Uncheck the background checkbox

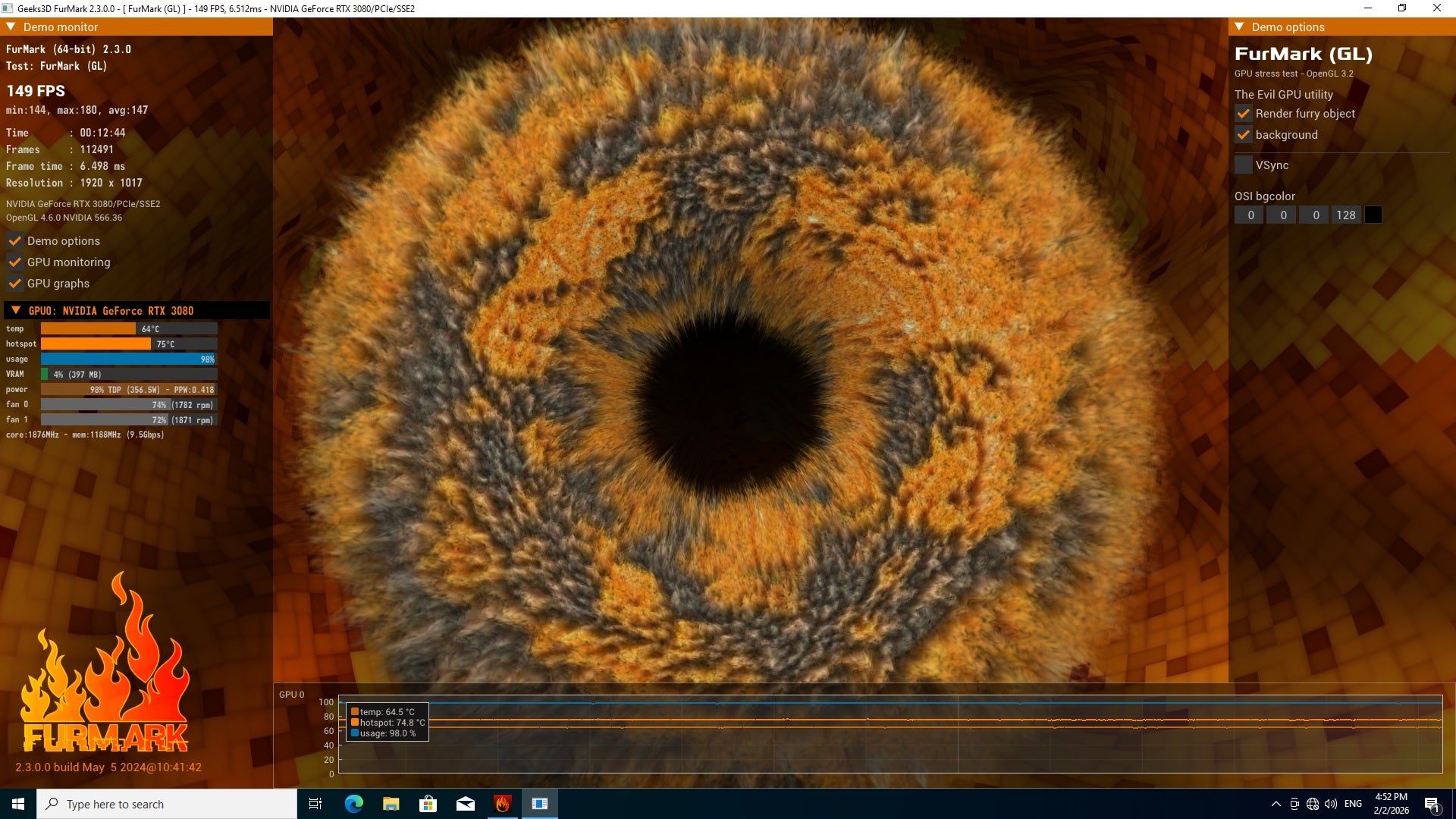[1244, 135]
